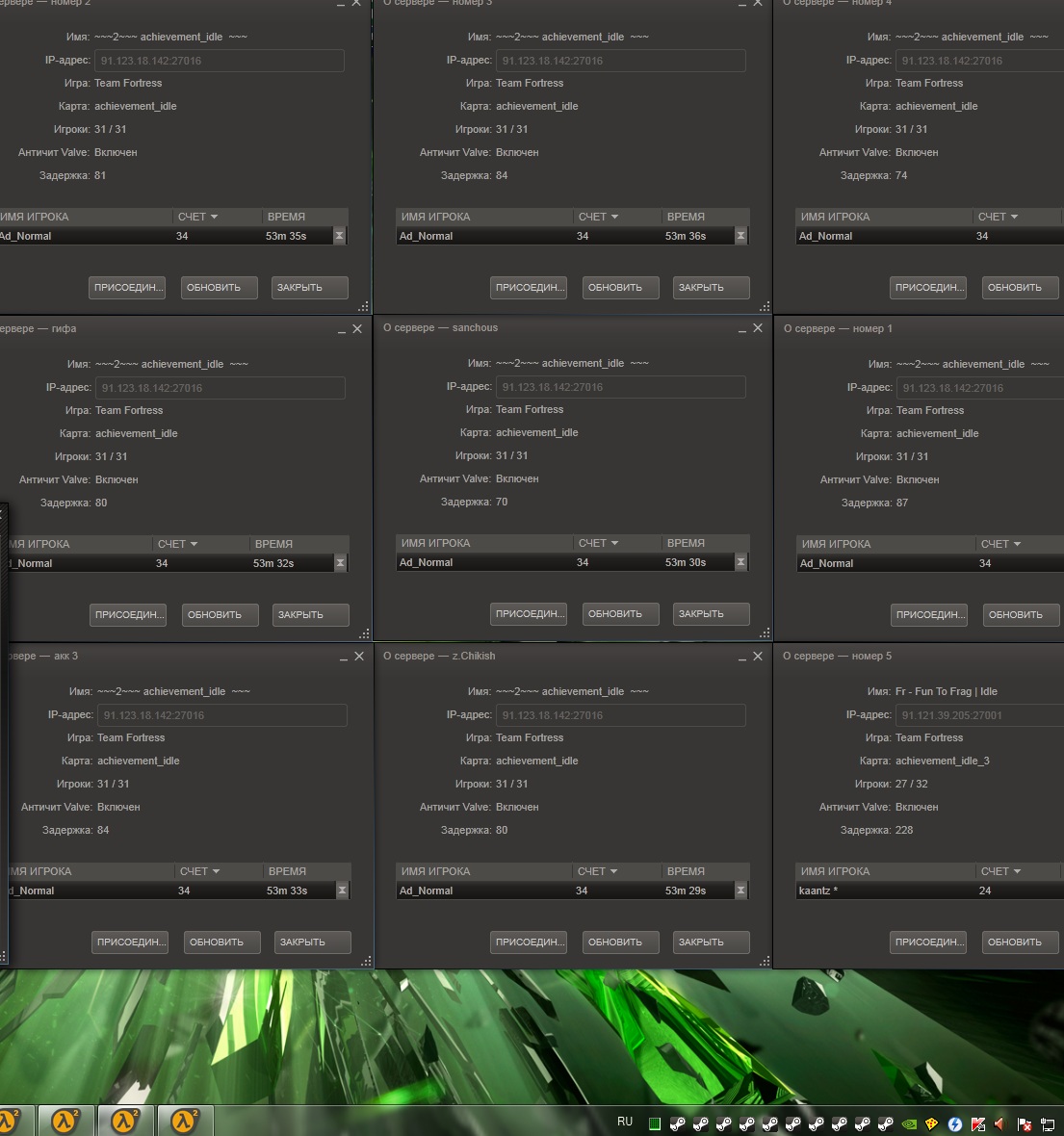Sort by СЧЕТ in the z.Chikish window
The width and height of the screenshot is (1064, 1136).
coord(617,871)
